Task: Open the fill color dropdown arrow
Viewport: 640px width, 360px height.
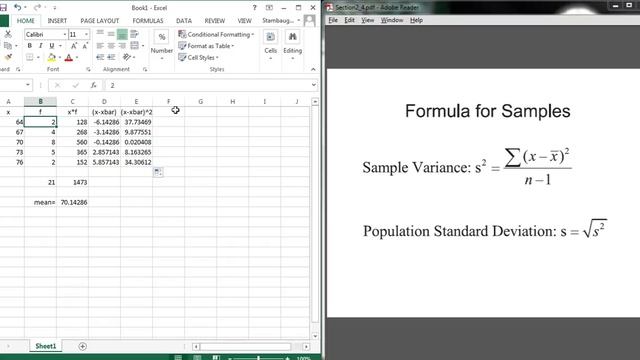Action: pyautogui.click(x=60, y=58)
